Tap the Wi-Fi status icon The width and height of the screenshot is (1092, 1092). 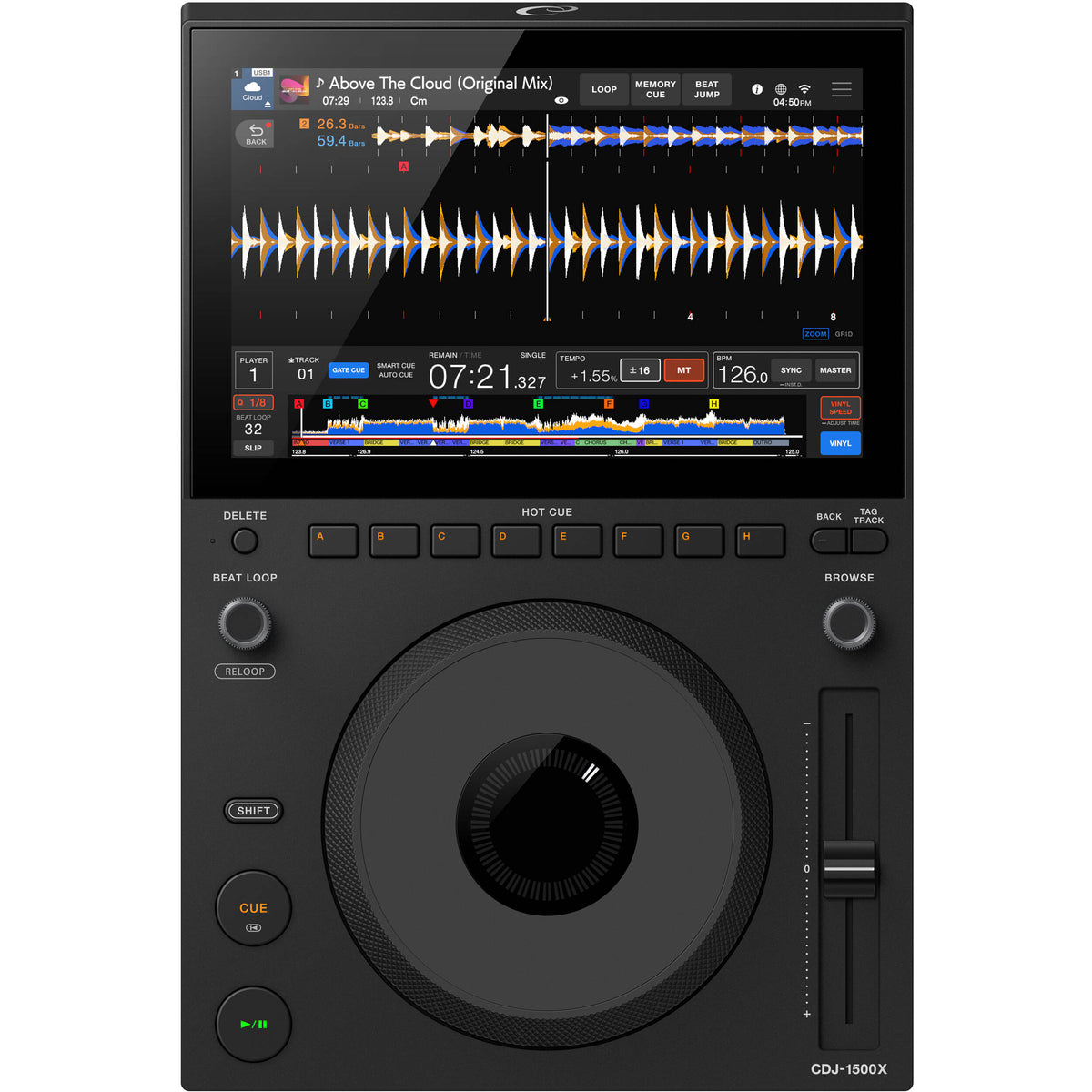(804, 89)
